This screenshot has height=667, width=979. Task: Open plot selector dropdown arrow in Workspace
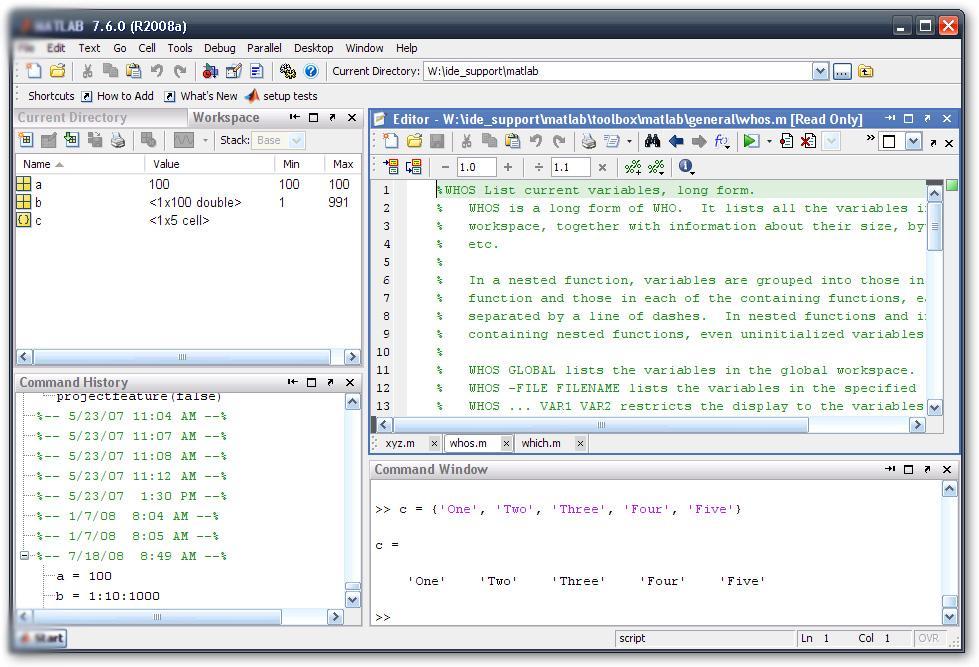pos(205,141)
